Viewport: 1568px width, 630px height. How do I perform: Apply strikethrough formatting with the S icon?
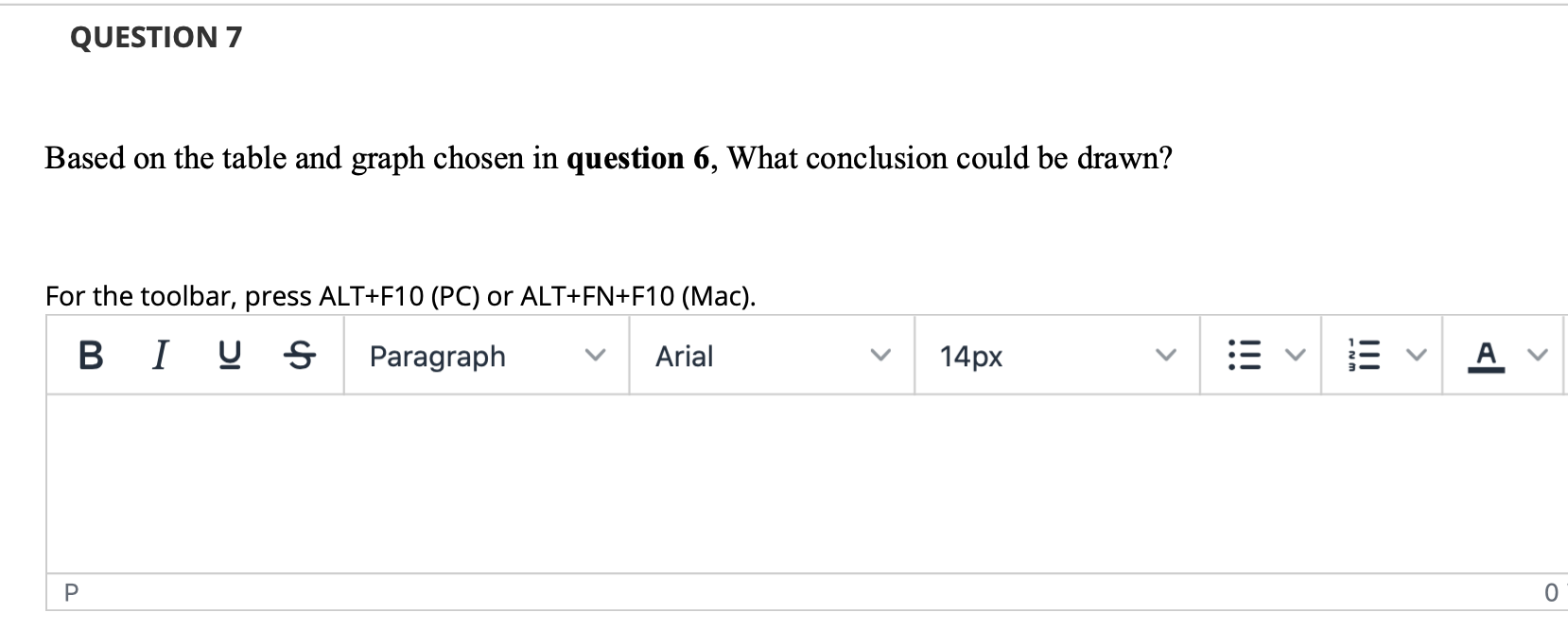(297, 355)
